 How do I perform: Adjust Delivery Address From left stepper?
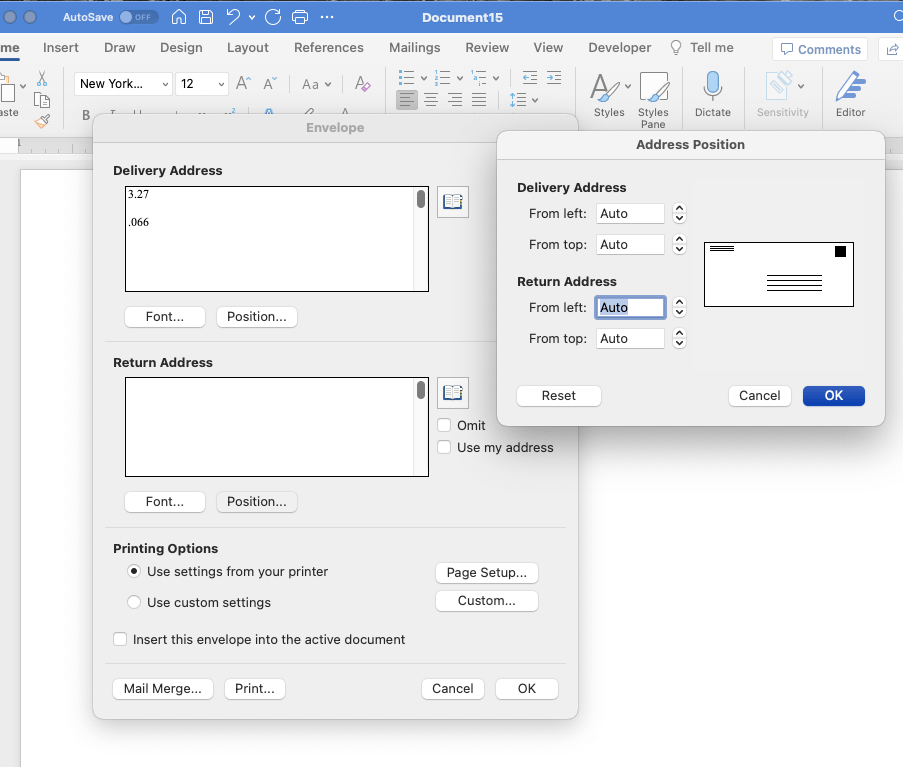[x=680, y=214]
